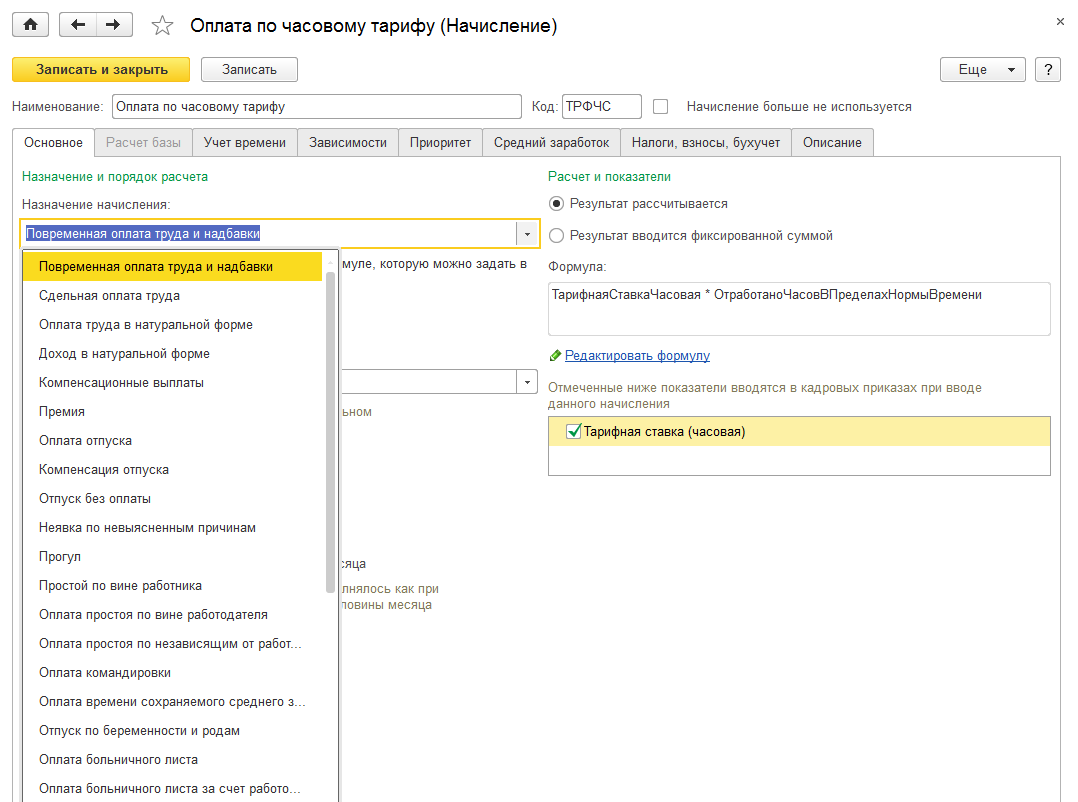
Task: Click the Home icon button
Action: click(30, 25)
